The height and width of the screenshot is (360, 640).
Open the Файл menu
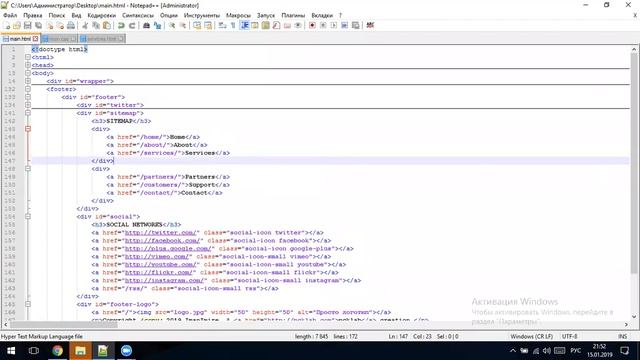coord(10,15)
